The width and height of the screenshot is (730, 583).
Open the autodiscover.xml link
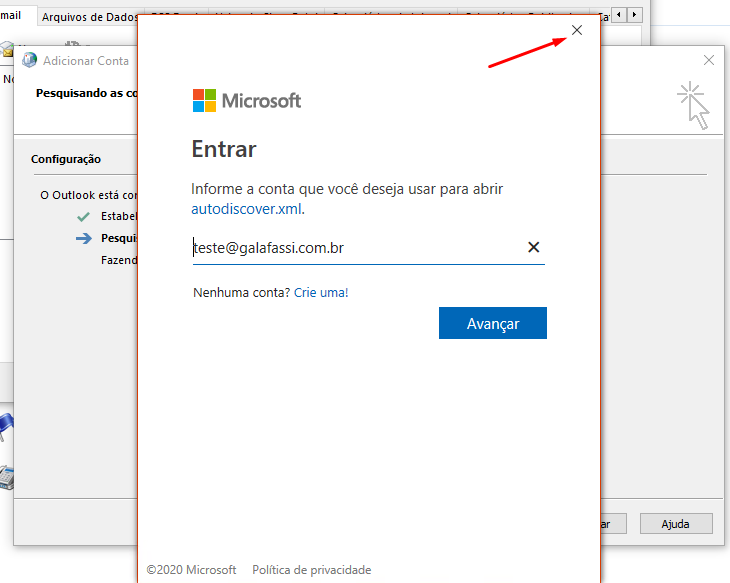pos(246,209)
